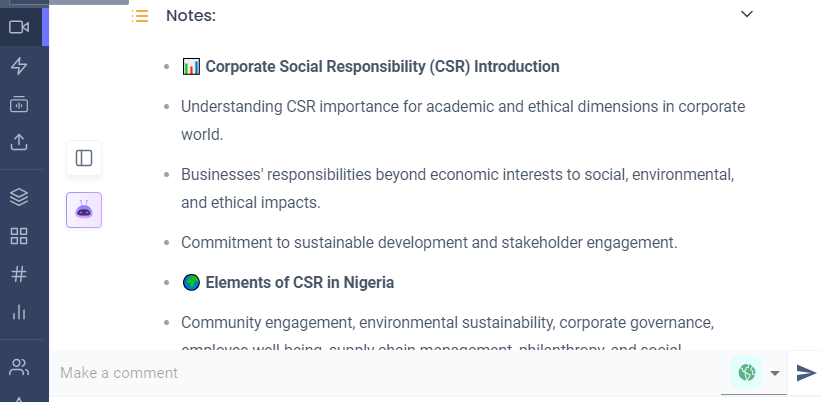
Task: Click the orange Notes list icon
Action: tap(140, 16)
